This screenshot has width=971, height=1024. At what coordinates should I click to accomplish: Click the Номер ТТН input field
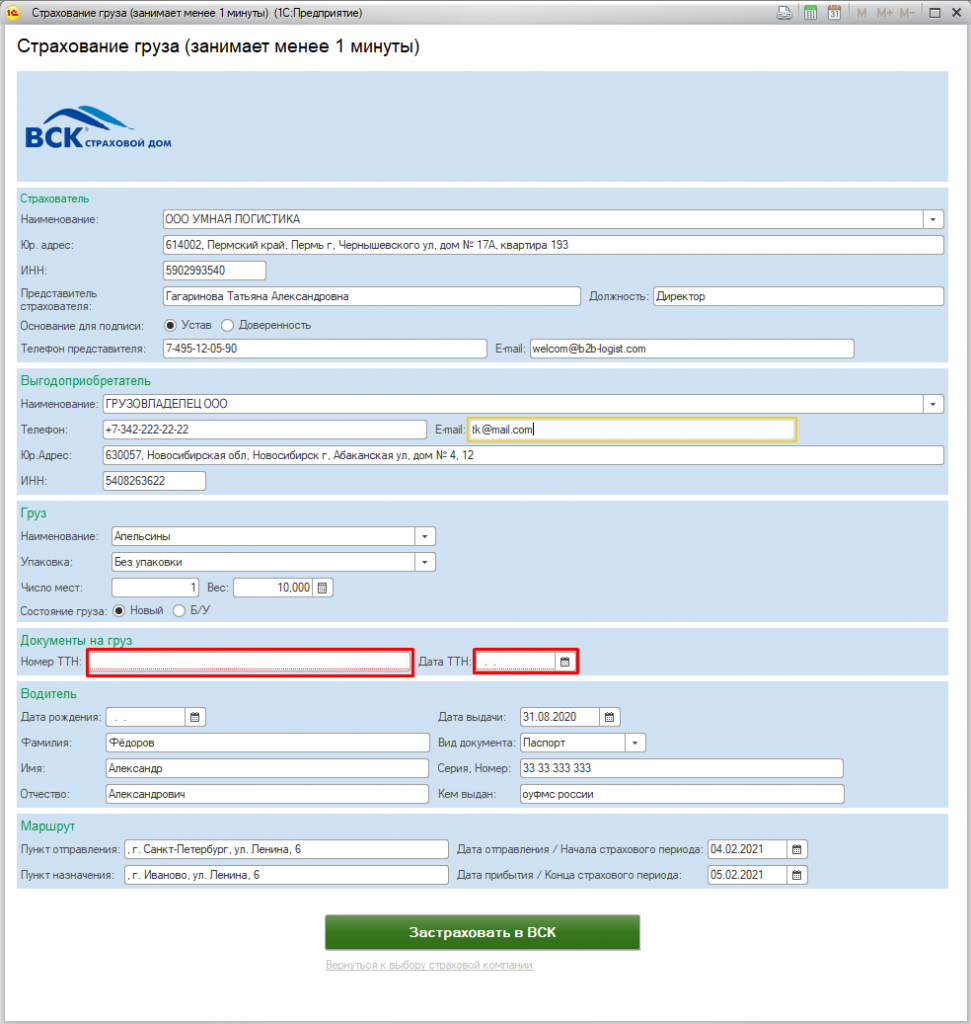pyautogui.click(x=249, y=662)
